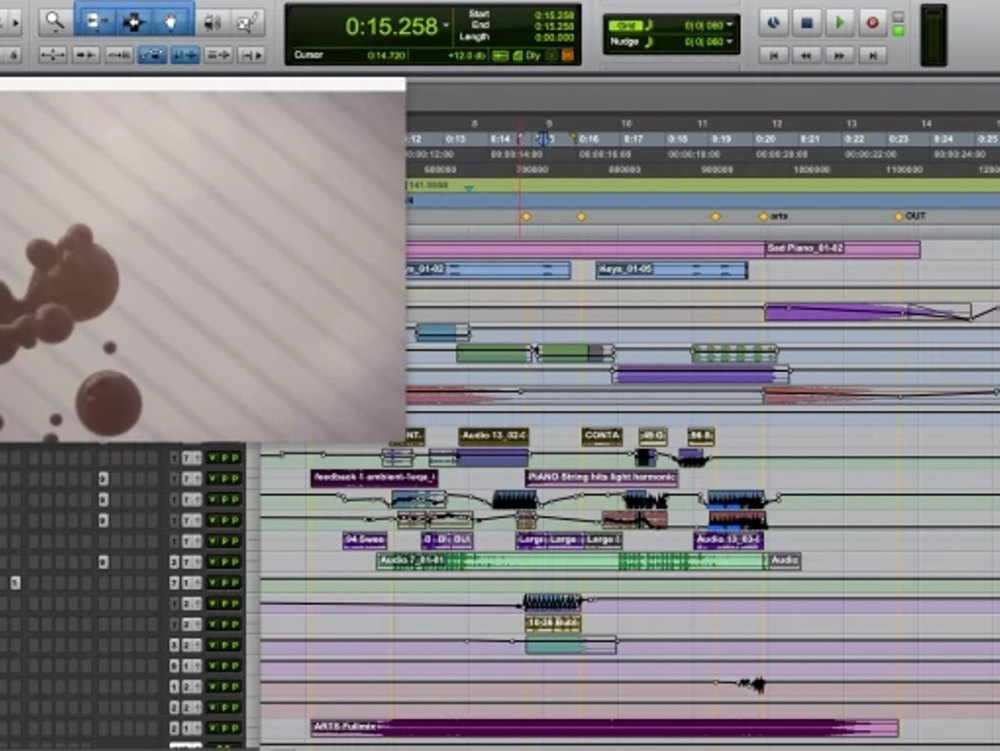Screen dimensions: 1000x751
Task: Toggle Tab to Transients button
Action: tap(85, 55)
